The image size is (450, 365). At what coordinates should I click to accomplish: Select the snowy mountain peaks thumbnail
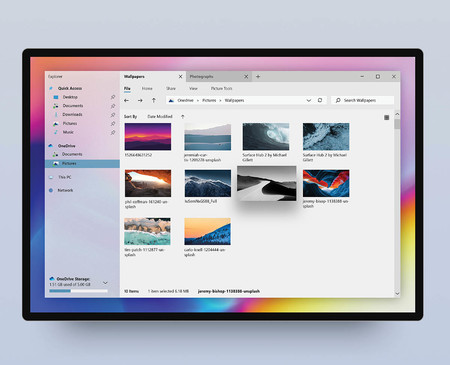208,183
